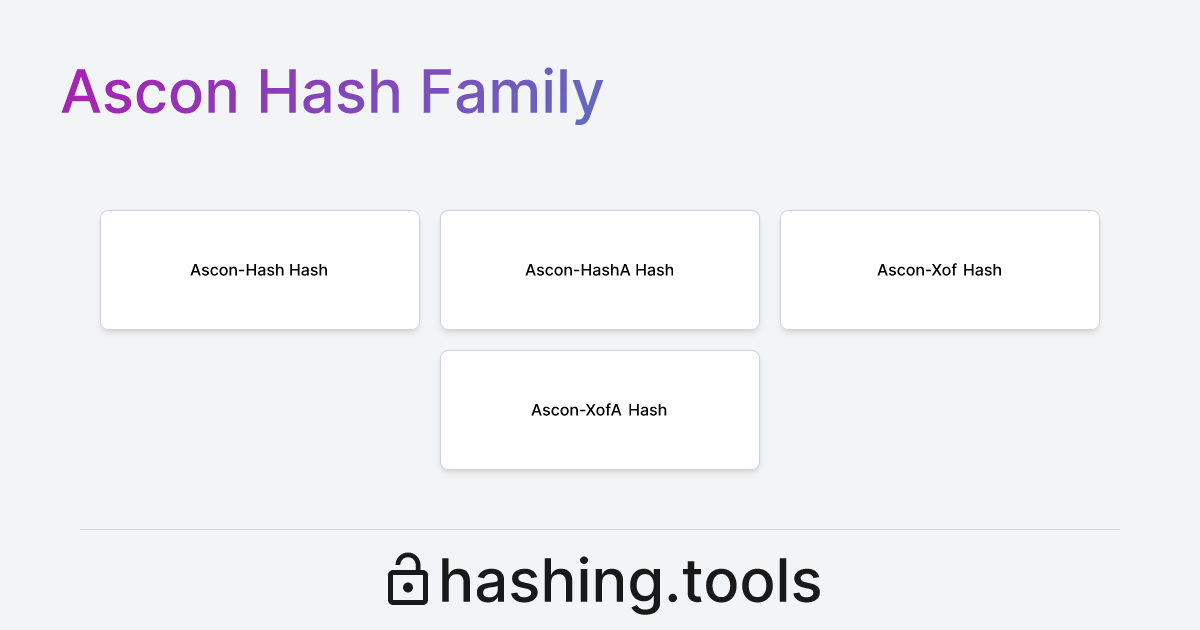Click the Ascon-HashA Hash label text
The height and width of the screenshot is (630, 1200).
600,270
